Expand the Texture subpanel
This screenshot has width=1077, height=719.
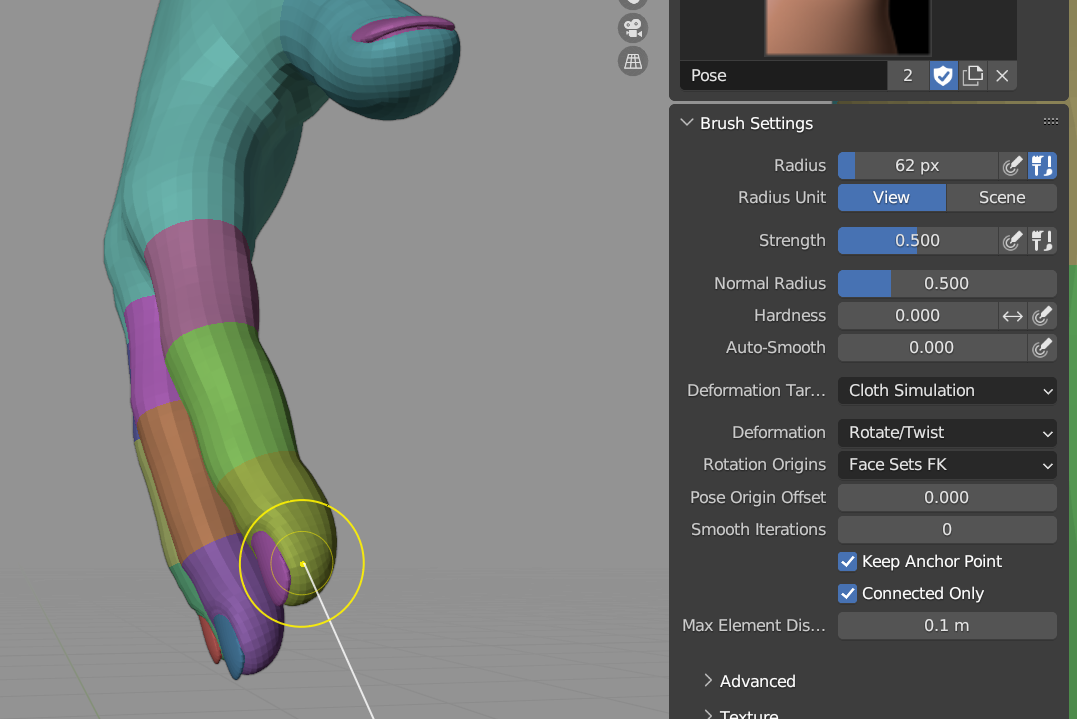[708, 714]
